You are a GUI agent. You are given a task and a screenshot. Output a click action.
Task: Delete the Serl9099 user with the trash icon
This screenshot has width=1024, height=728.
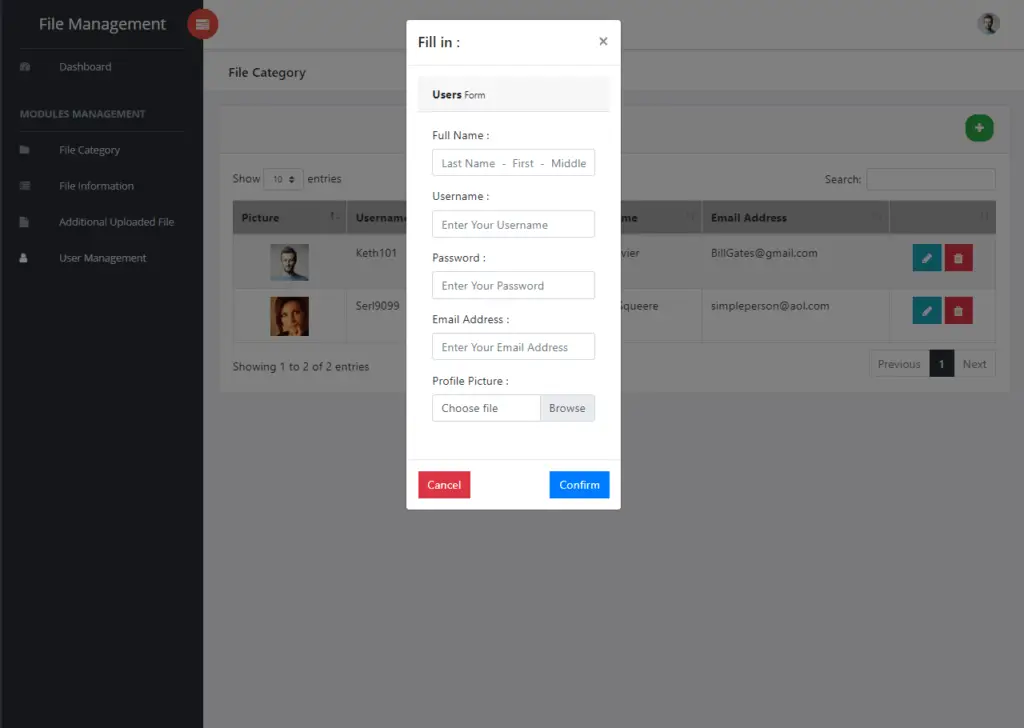point(958,310)
